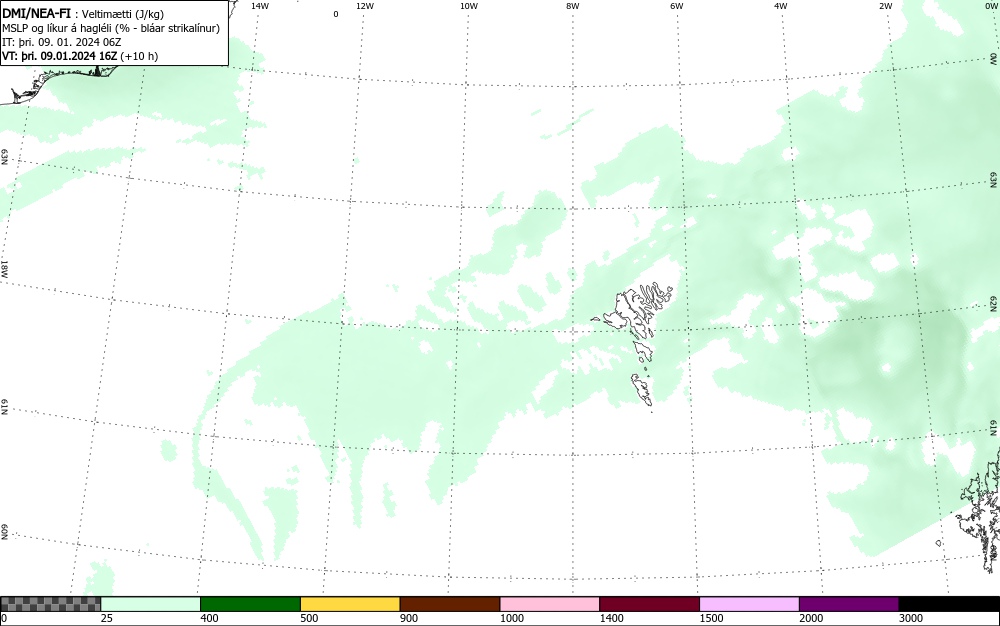Viewport: 1000px width, 626px height.
Task: Click the 25 value on the legend
Action: (107, 618)
